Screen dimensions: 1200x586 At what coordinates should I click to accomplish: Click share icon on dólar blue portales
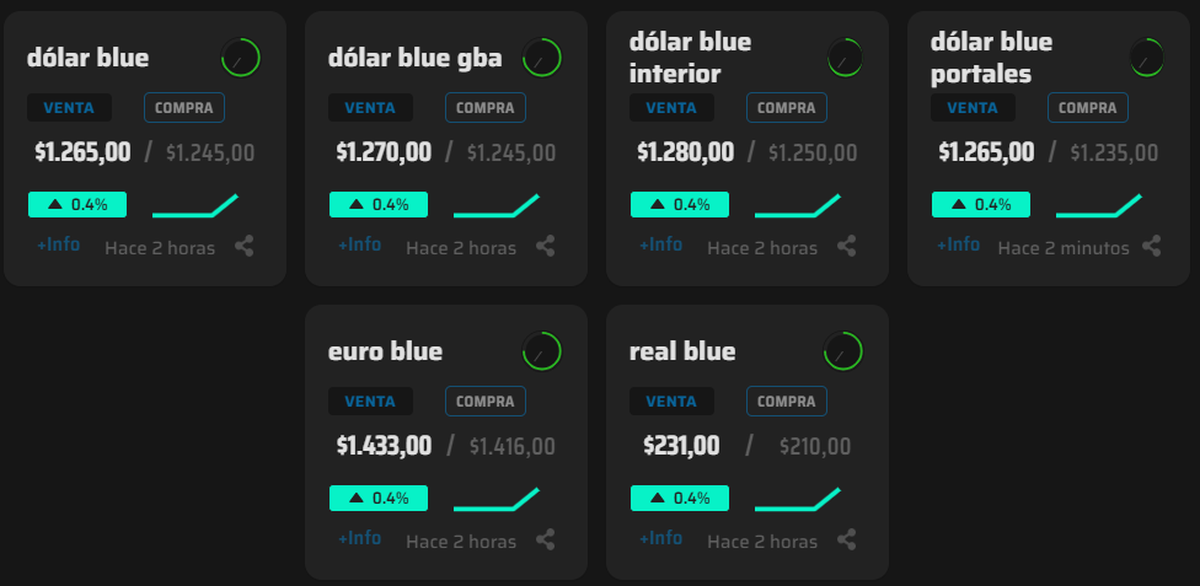1152,246
